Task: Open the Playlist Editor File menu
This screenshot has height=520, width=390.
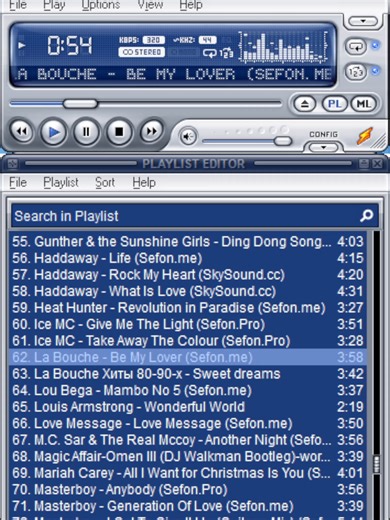Action: 18,182
